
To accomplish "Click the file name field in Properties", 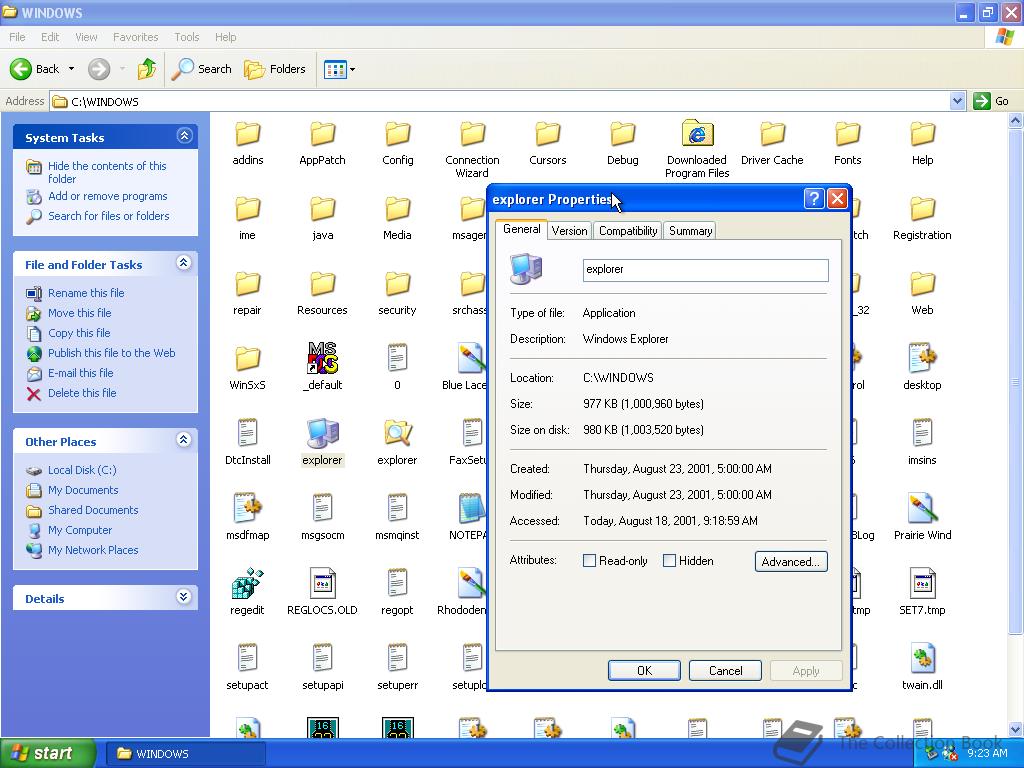I will pos(705,270).
